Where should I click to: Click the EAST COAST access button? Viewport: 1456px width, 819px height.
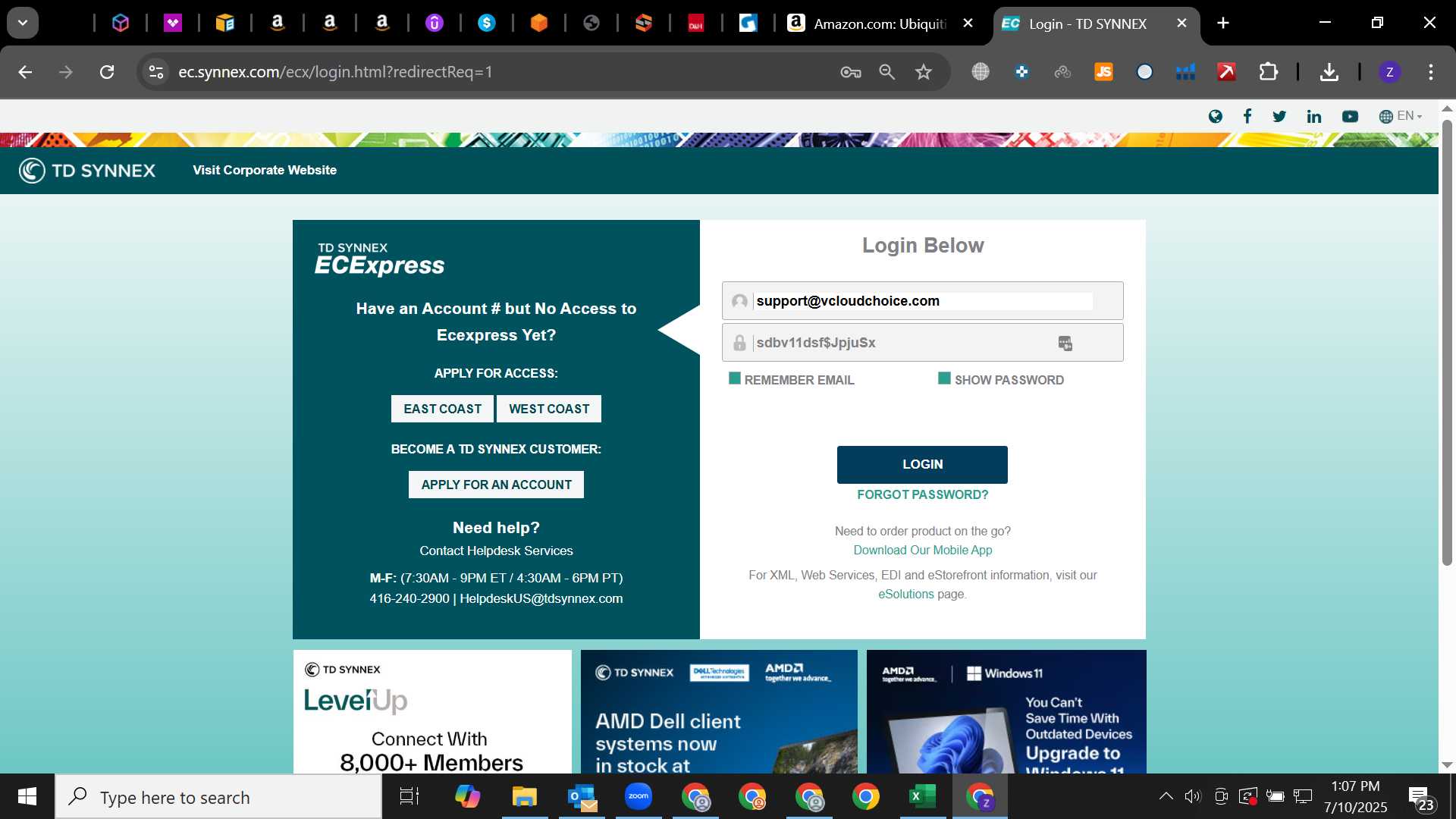pyautogui.click(x=443, y=409)
